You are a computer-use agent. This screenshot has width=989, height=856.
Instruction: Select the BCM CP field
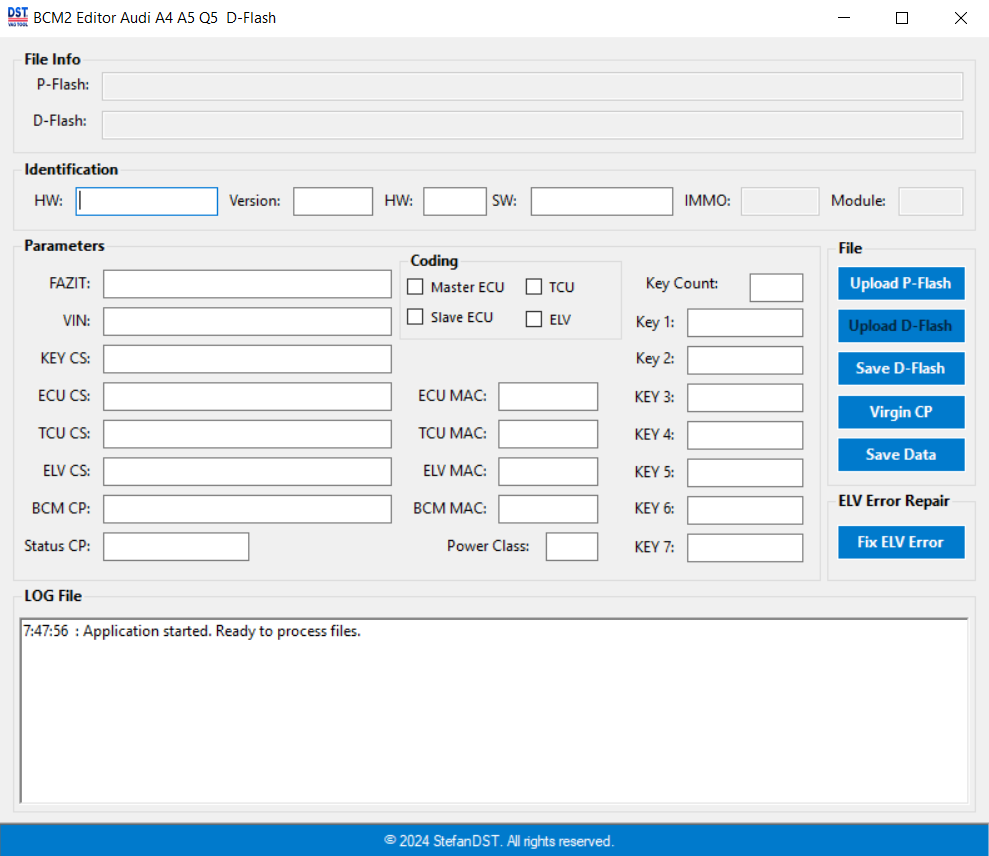pyautogui.click(x=247, y=509)
